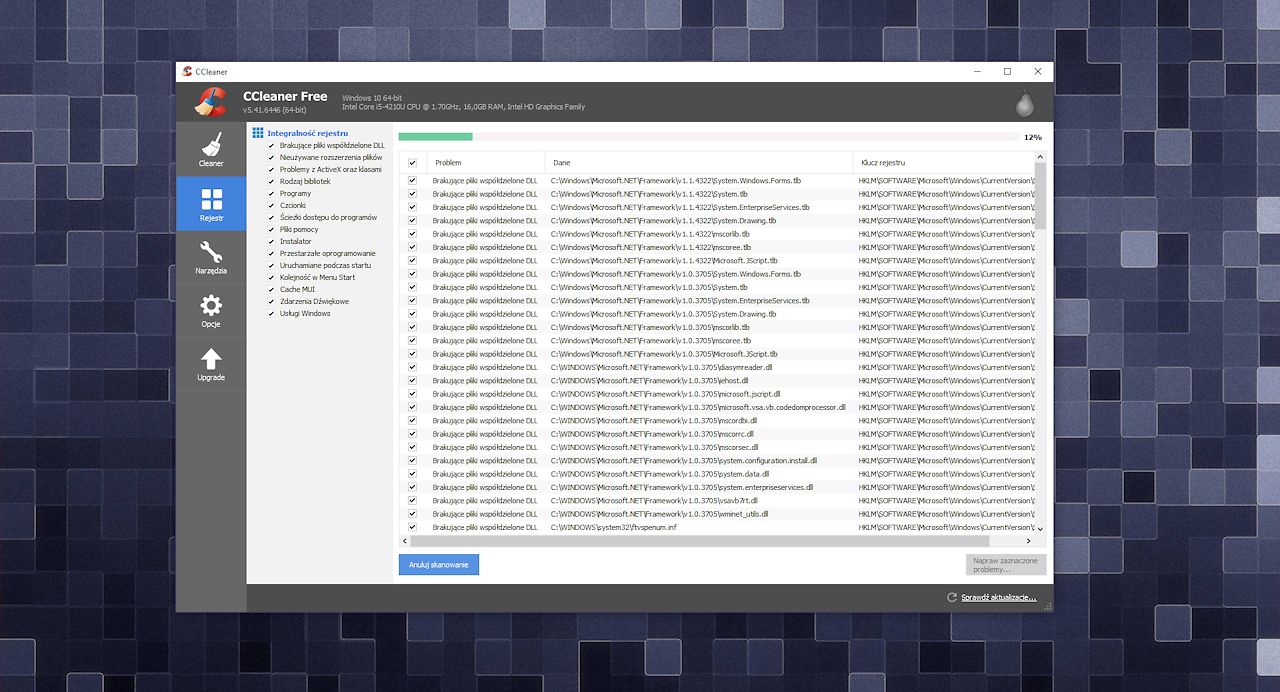Select the mscorsec.dll path cell
The image size is (1280, 692).
click(654, 447)
